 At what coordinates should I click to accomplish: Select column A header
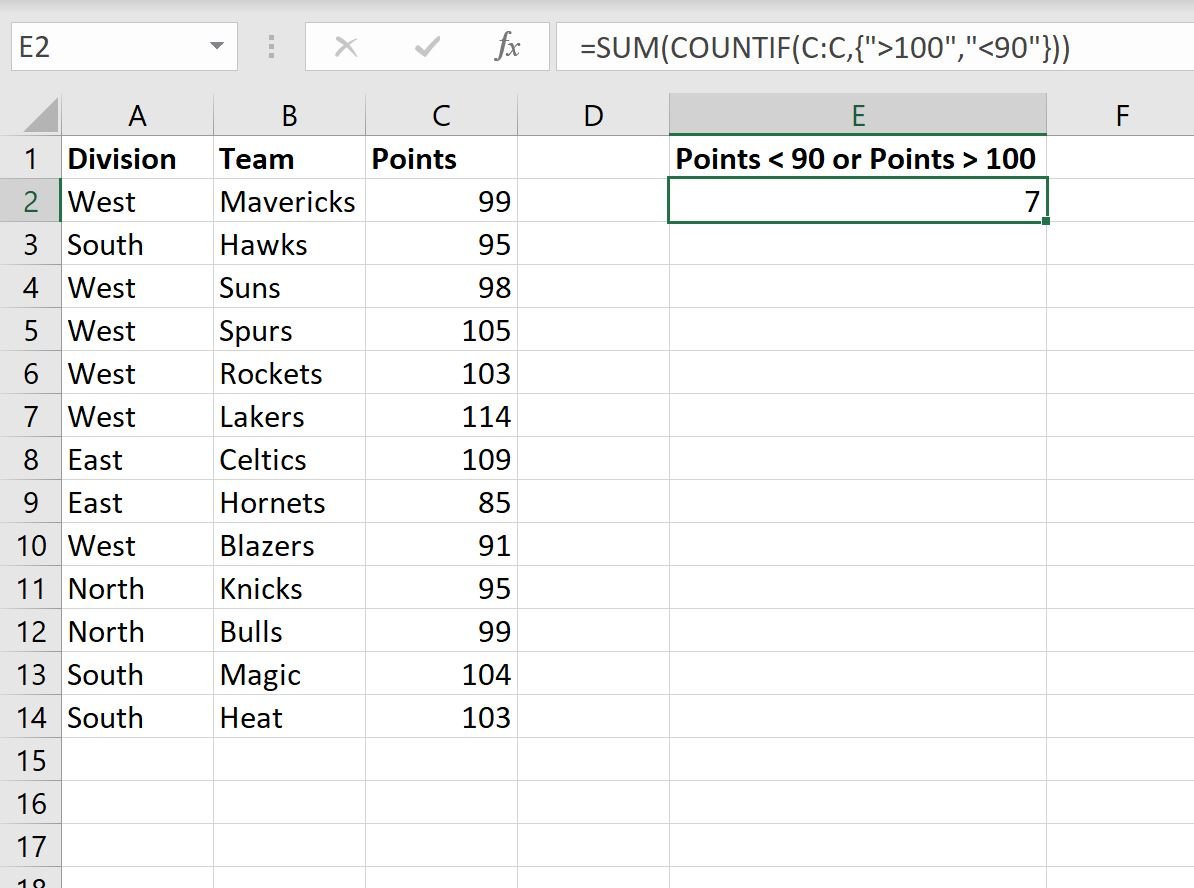coord(137,116)
